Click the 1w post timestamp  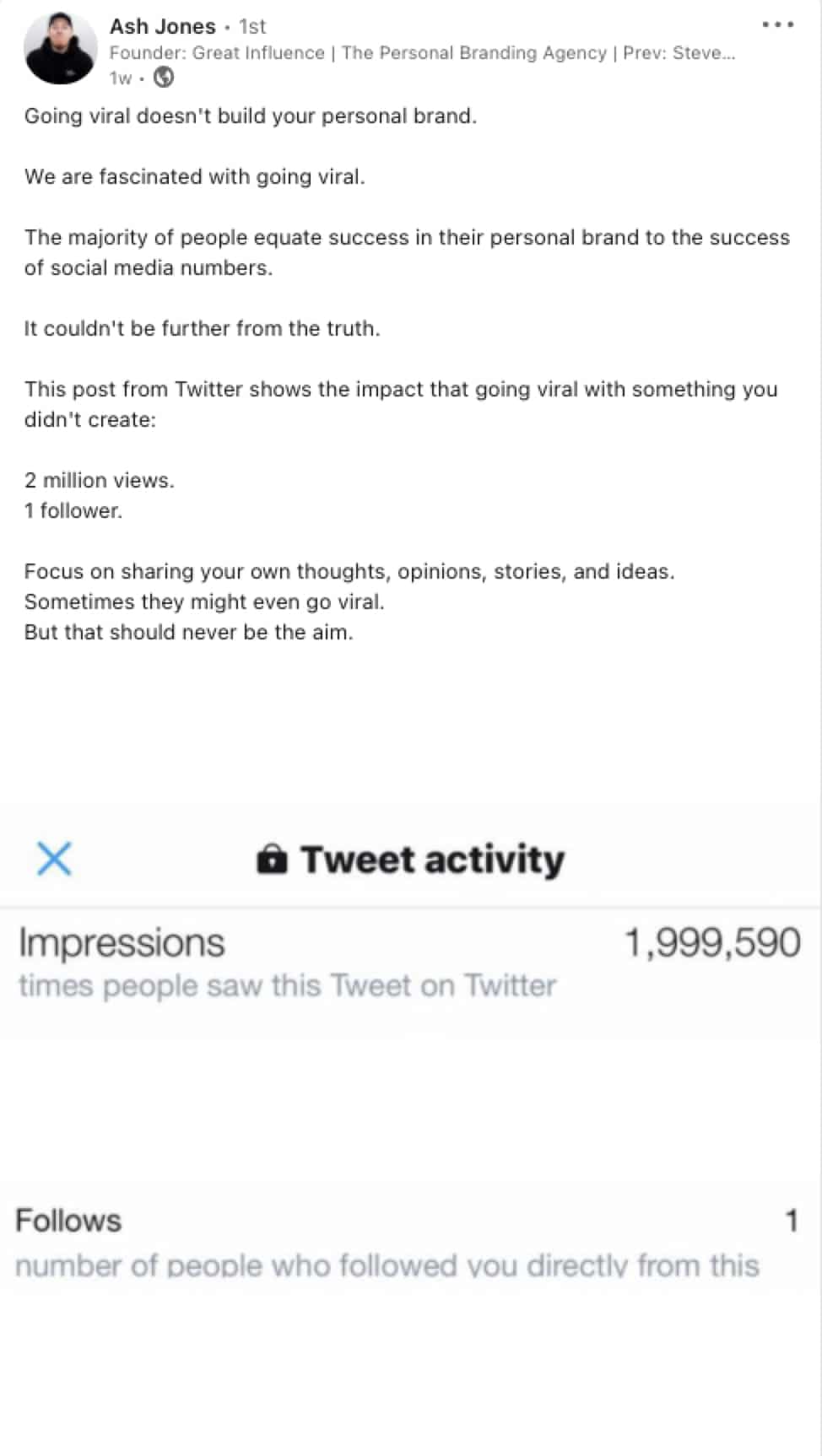(x=121, y=78)
